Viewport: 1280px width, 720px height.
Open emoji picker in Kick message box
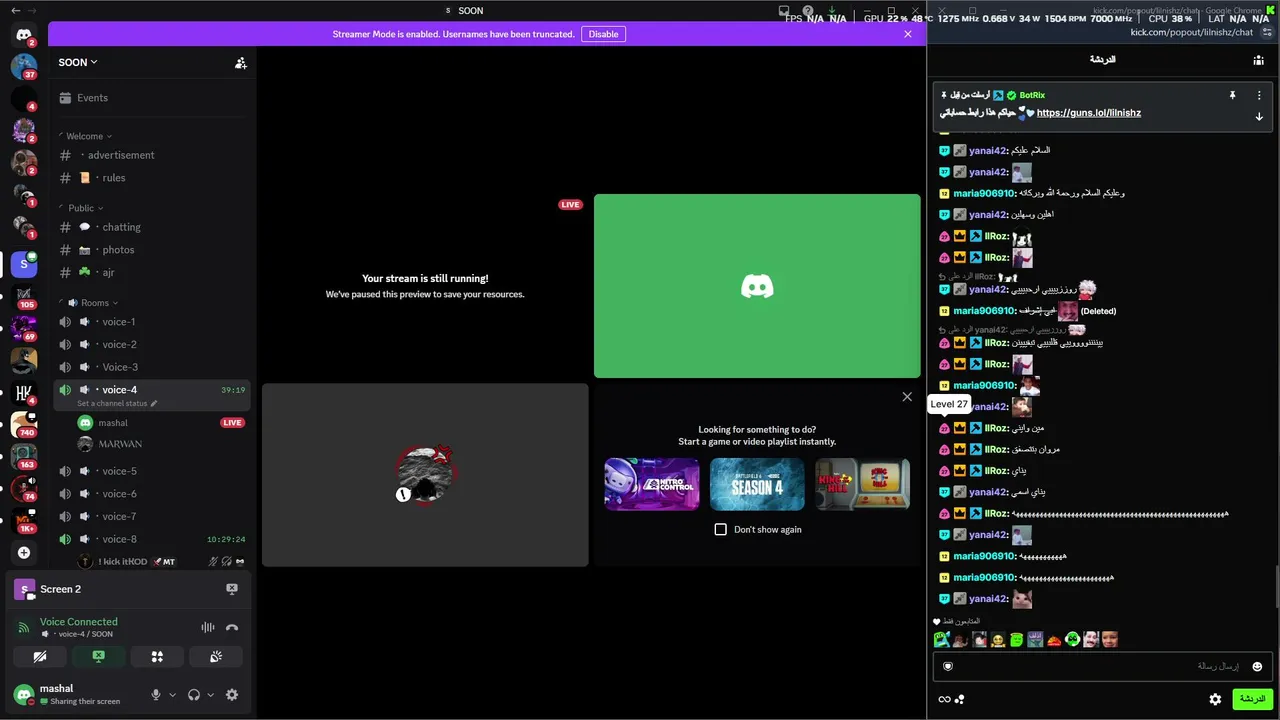(x=1257, y=667)
